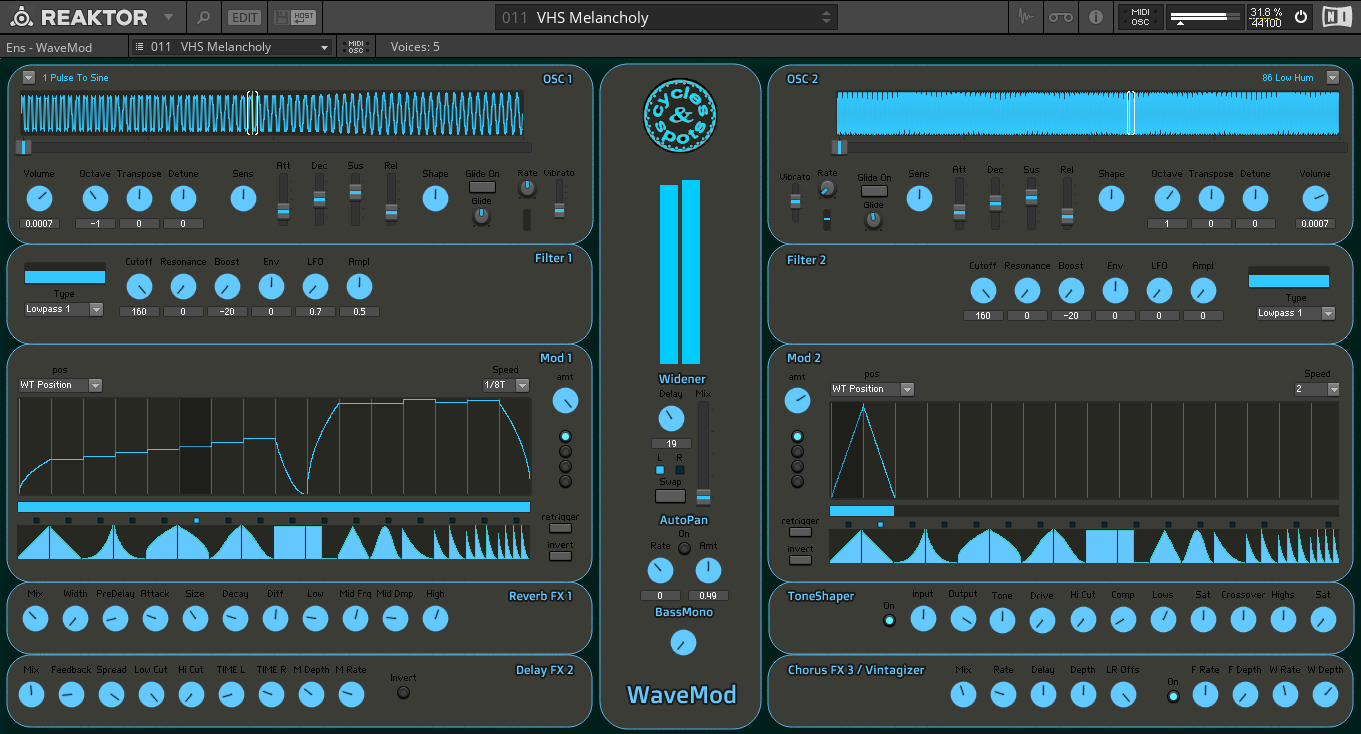Open Mod 2 Speed dropdown
Viewport: 1361px width, 734px height.
coord(1316,389)
